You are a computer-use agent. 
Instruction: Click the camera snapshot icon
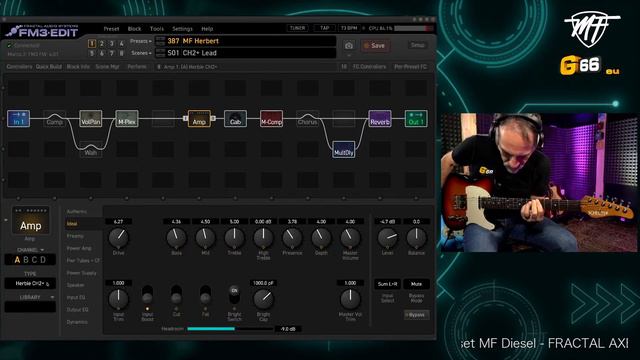(349, 46)
